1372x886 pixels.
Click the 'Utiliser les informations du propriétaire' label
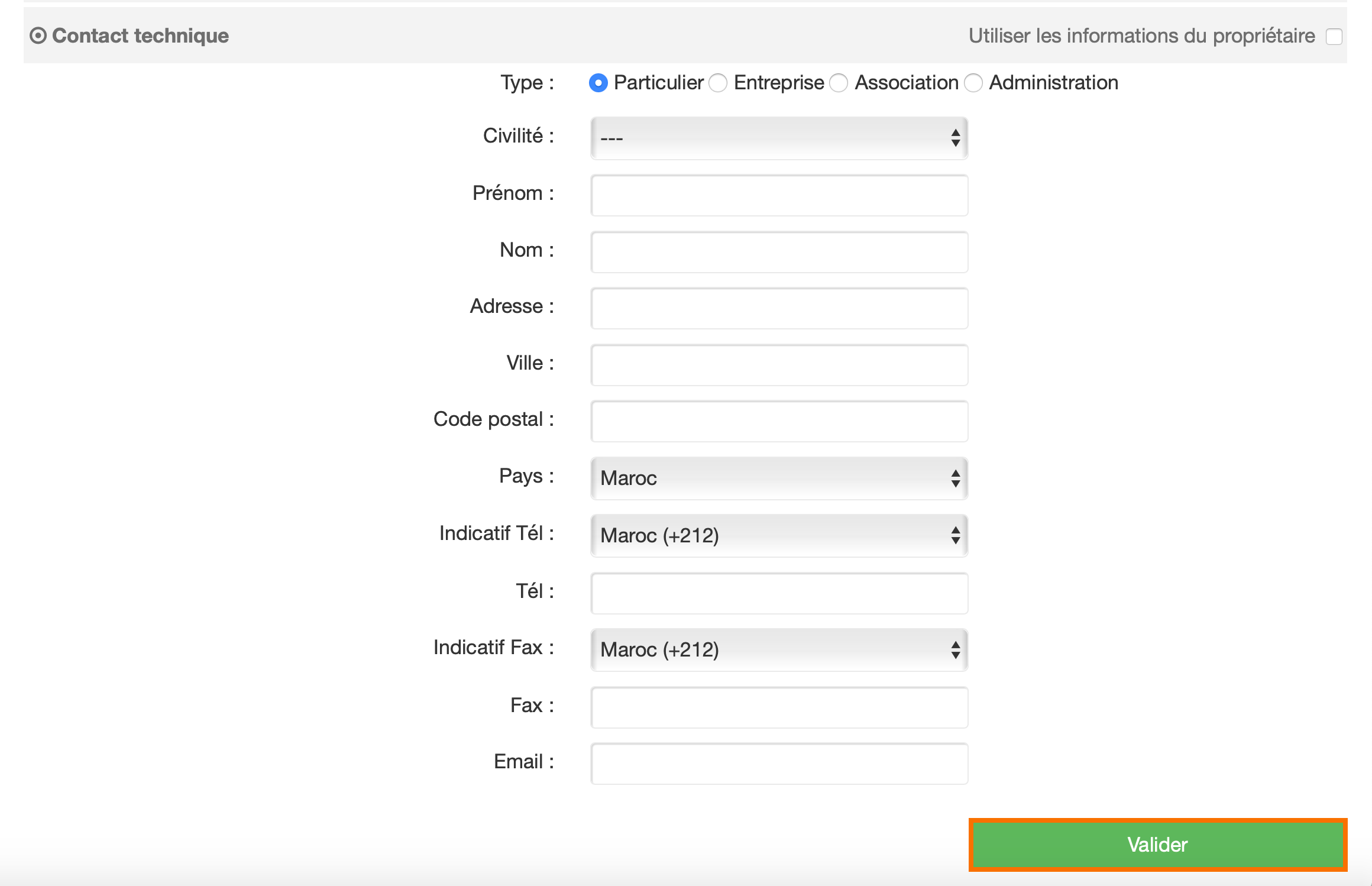tap(1141, 36)
